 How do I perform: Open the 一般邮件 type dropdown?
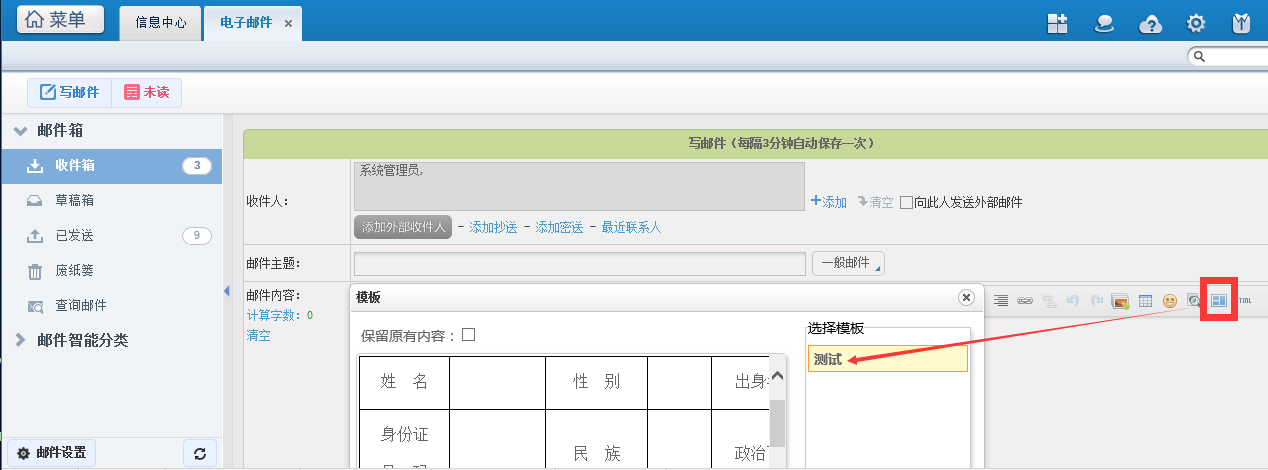click(848, 263)
